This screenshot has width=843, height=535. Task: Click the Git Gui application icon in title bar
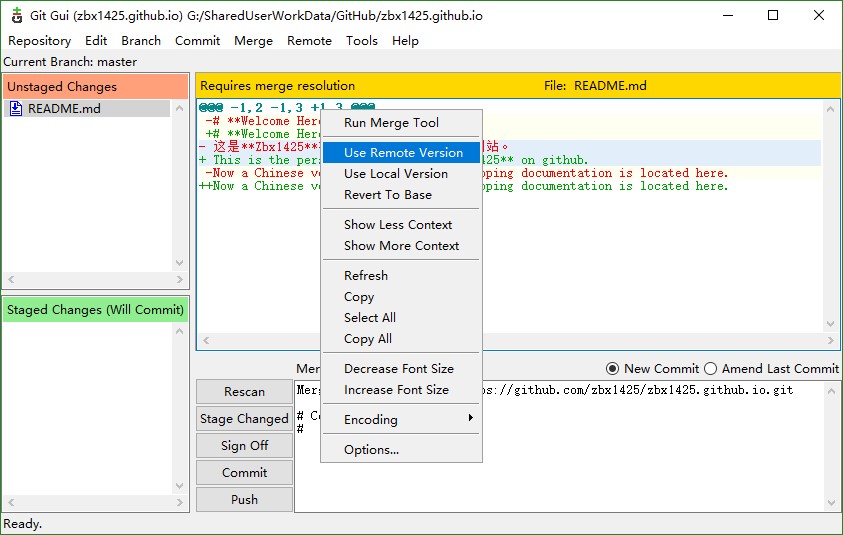(17, 16)
